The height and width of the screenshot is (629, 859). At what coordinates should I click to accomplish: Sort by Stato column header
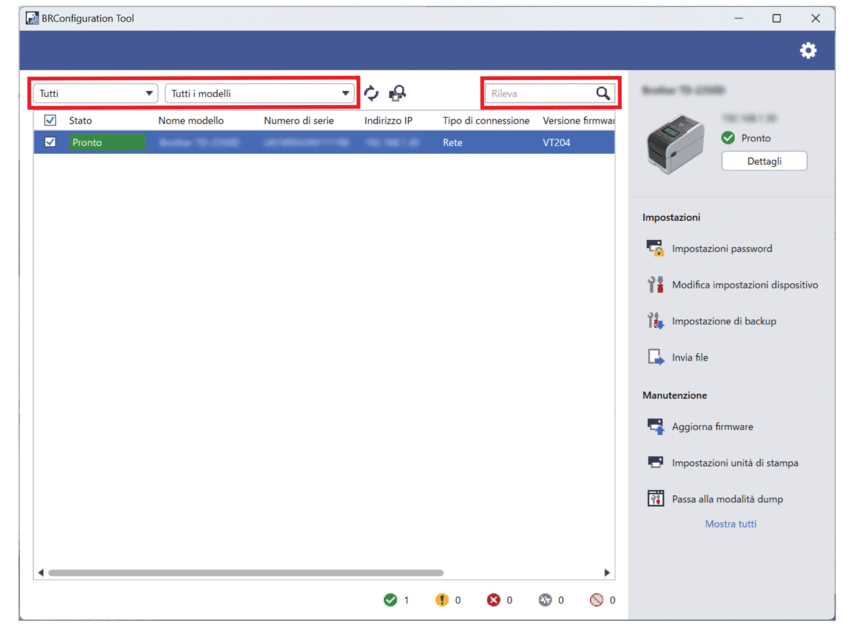click(x=81, y=121)
